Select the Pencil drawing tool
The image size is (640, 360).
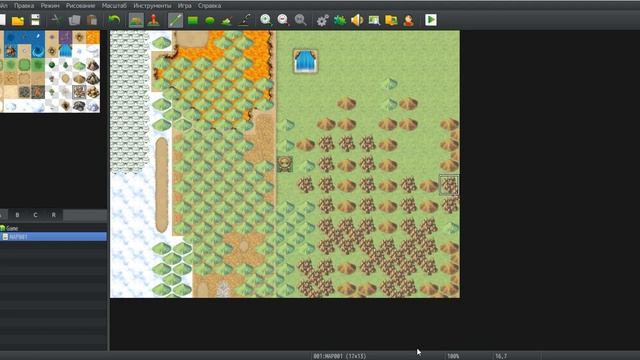[x=175, y=20]
